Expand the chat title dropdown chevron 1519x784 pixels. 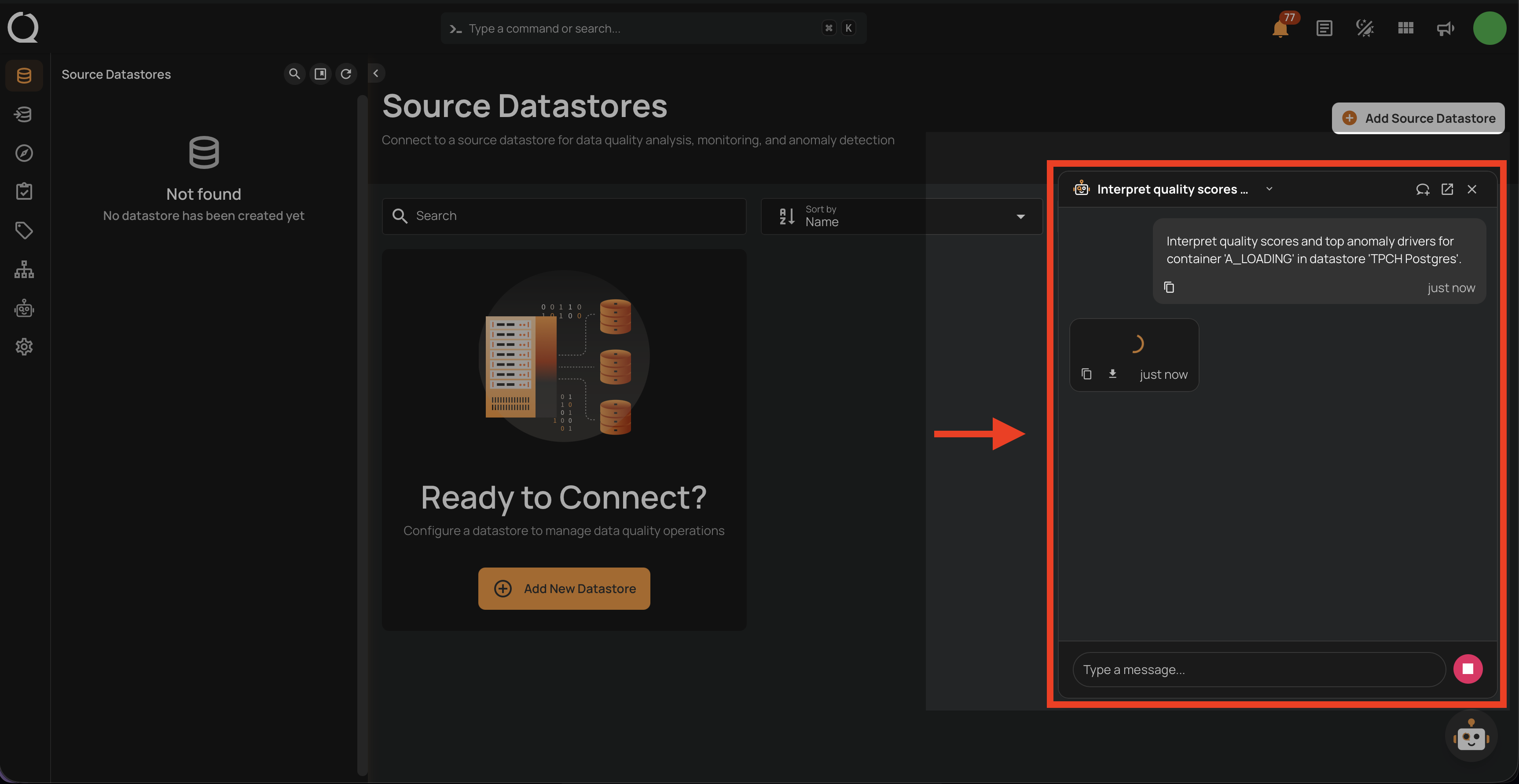coord(1270,189)
